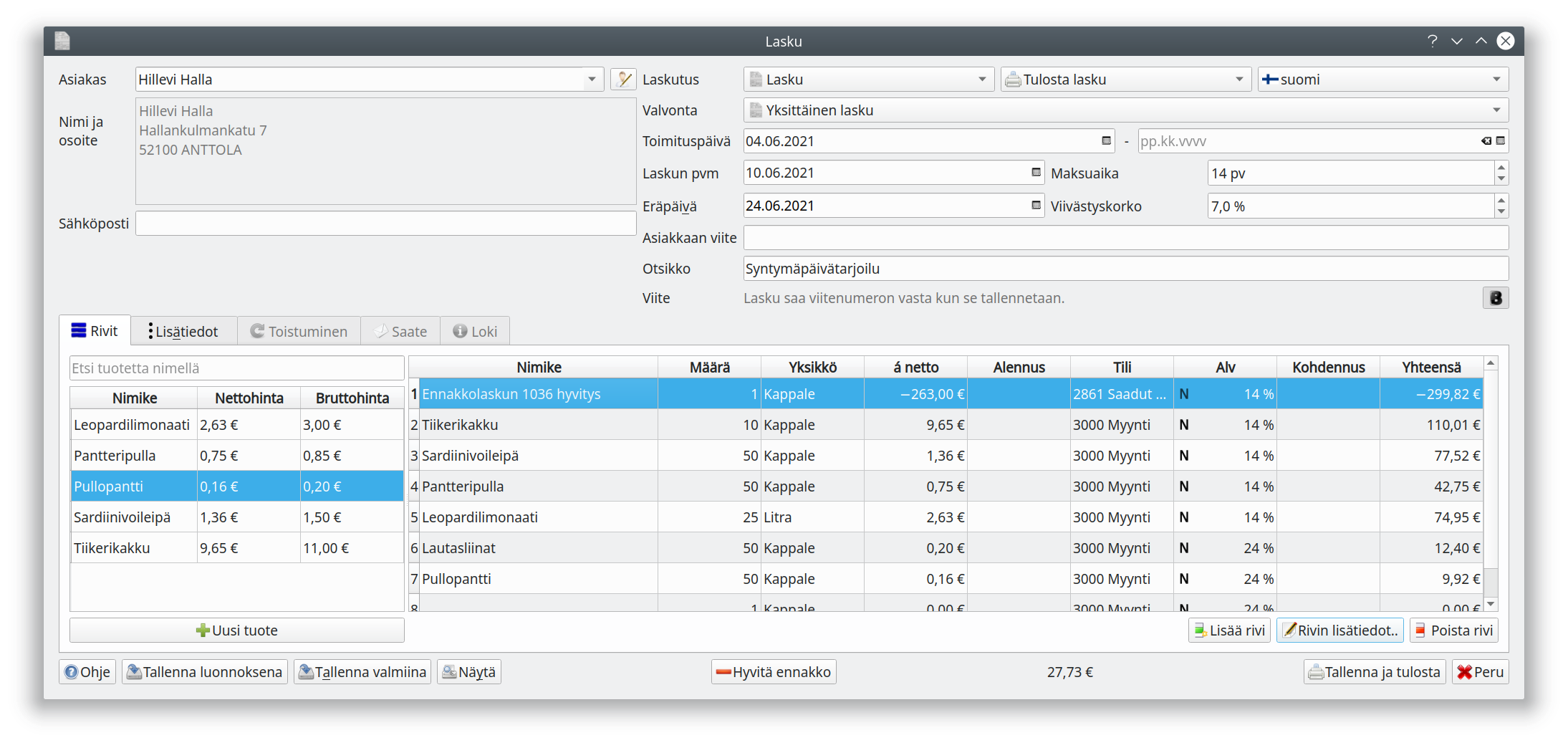Click the Peru cancel button

pos(1480,672)
